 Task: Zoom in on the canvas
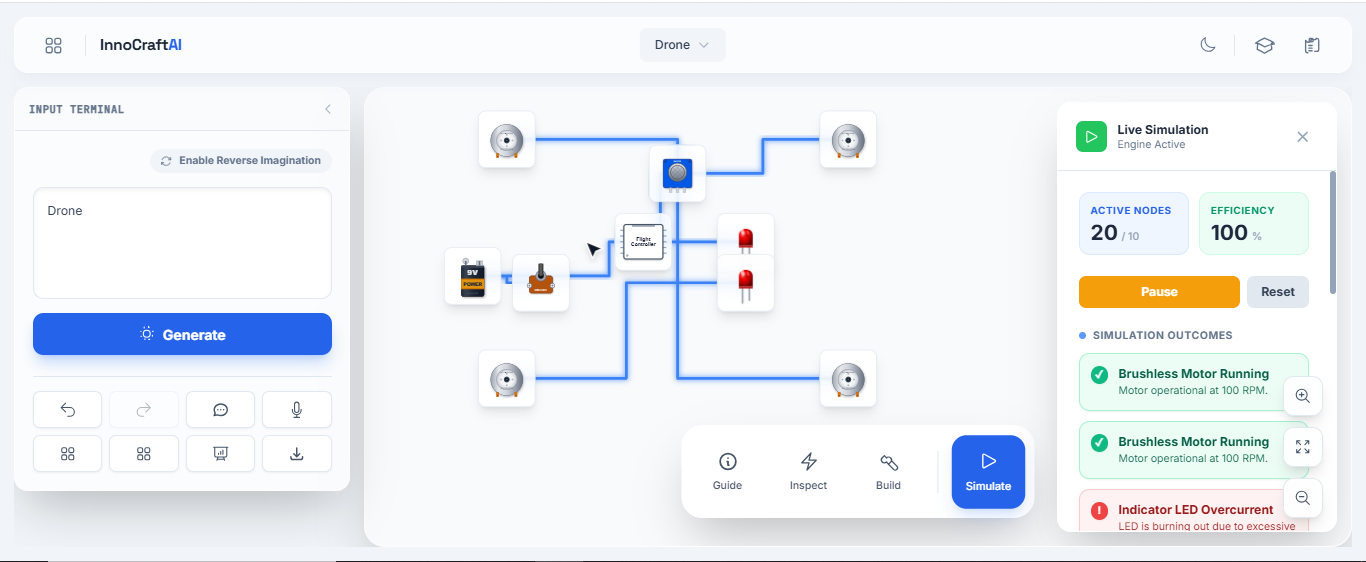1302,396
